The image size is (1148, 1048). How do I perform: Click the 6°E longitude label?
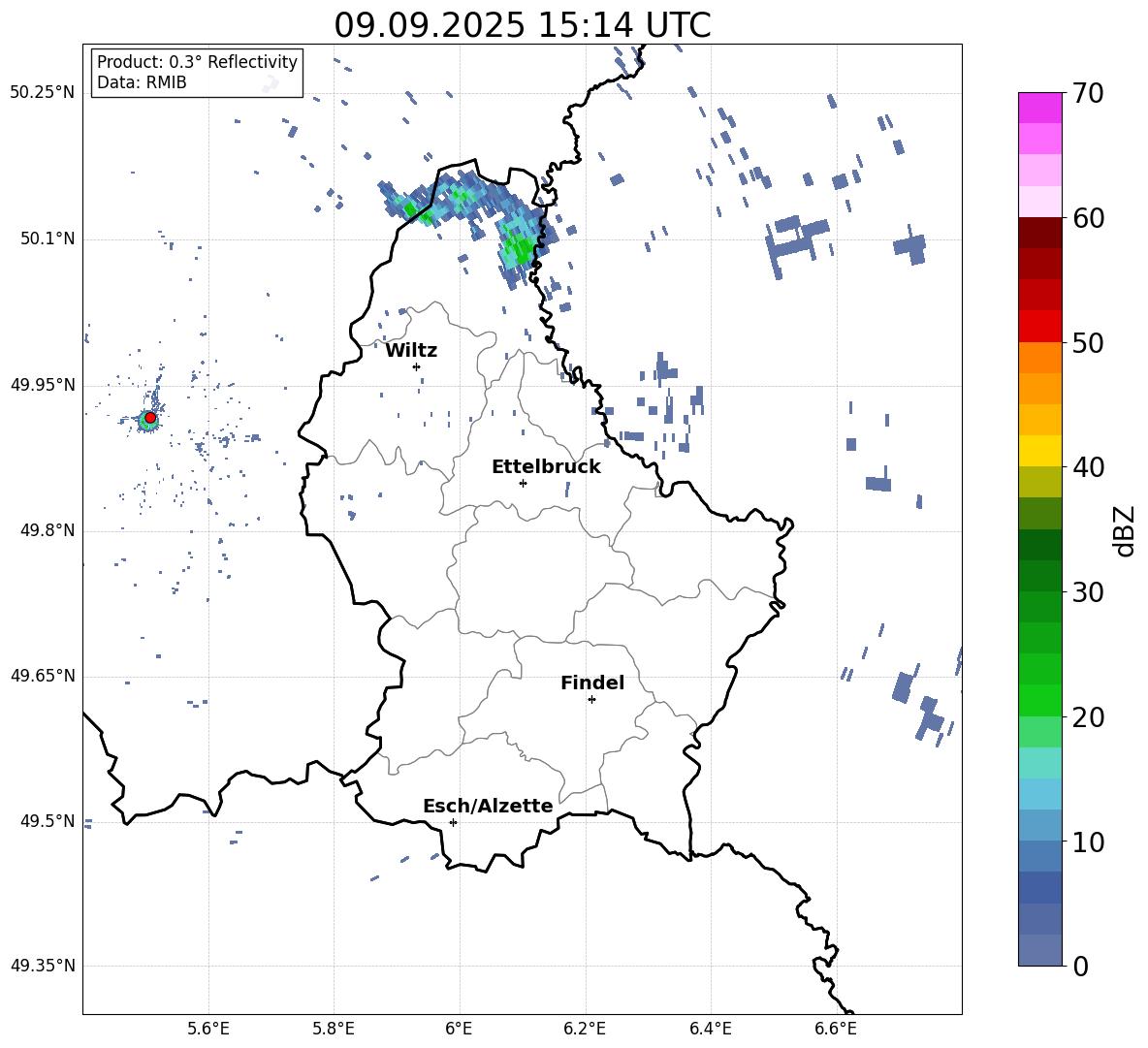pos(459,1029)
